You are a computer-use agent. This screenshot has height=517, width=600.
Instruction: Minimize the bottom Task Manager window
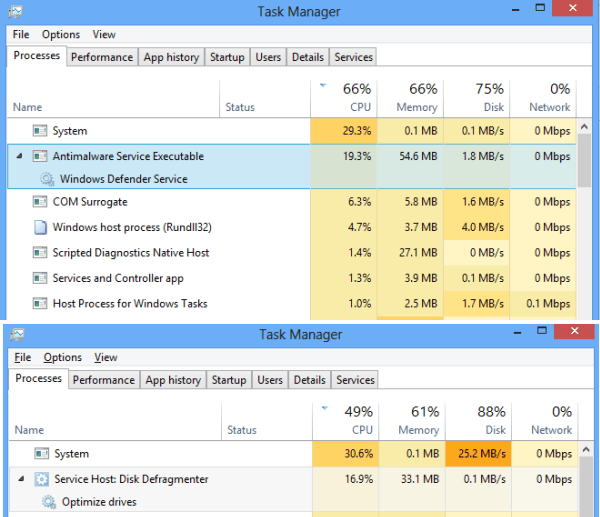tap(518, 333)
